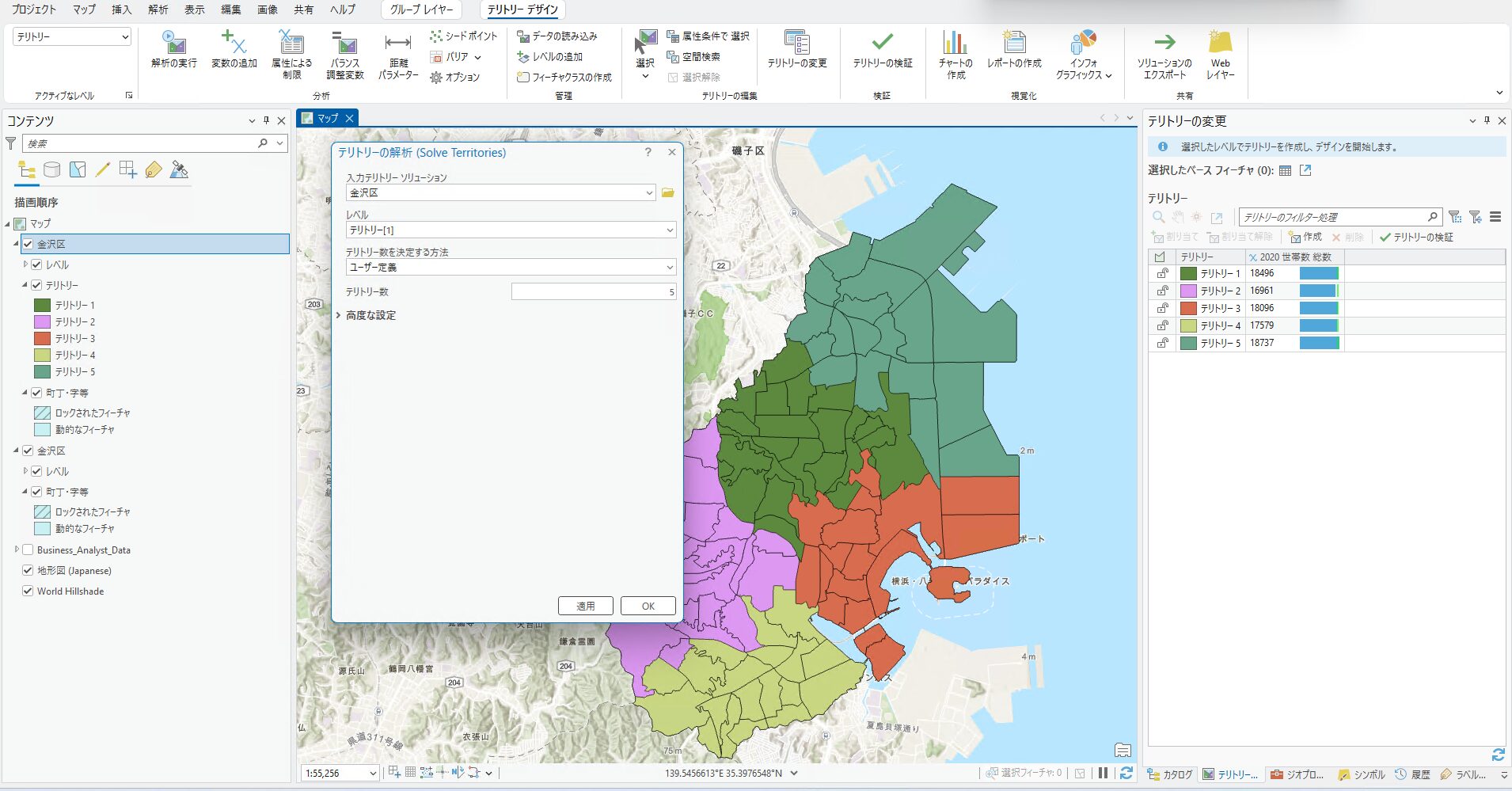The image size is (1512, 791).
Task: Click the 距離パラメーター ribbon icon
Action: coord(397,44)
